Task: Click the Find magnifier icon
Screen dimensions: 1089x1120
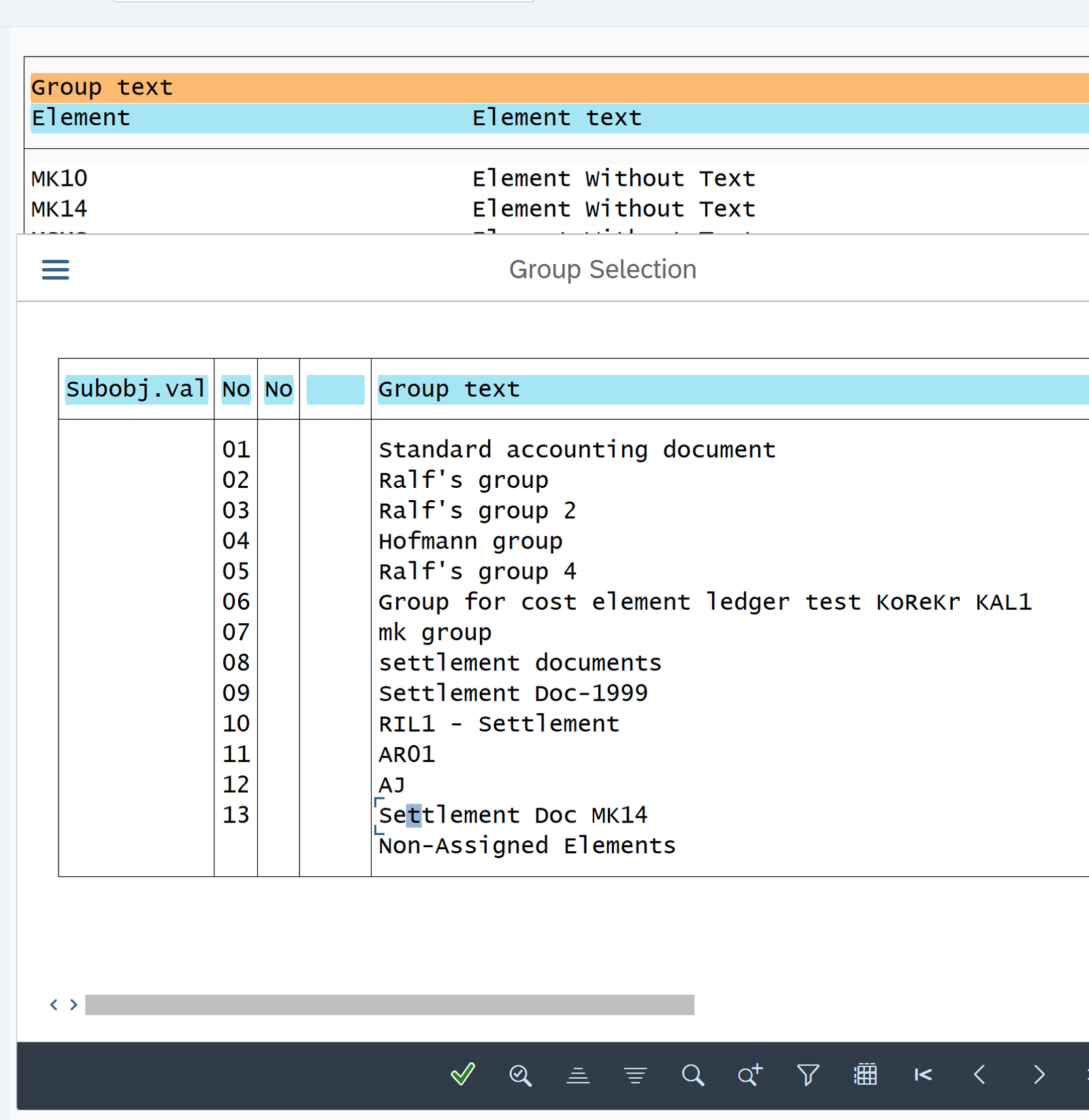Action: [692, 1075]
